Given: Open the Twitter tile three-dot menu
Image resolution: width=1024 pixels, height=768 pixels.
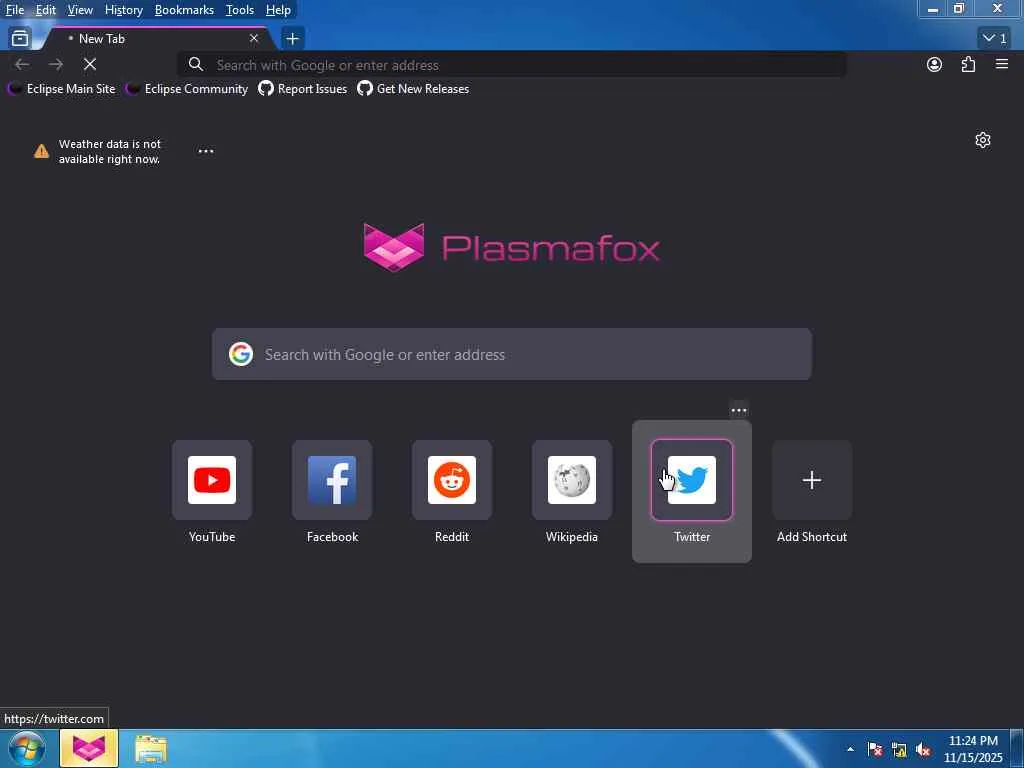Looking at the screenshot, I should click(x=739, y=410).
